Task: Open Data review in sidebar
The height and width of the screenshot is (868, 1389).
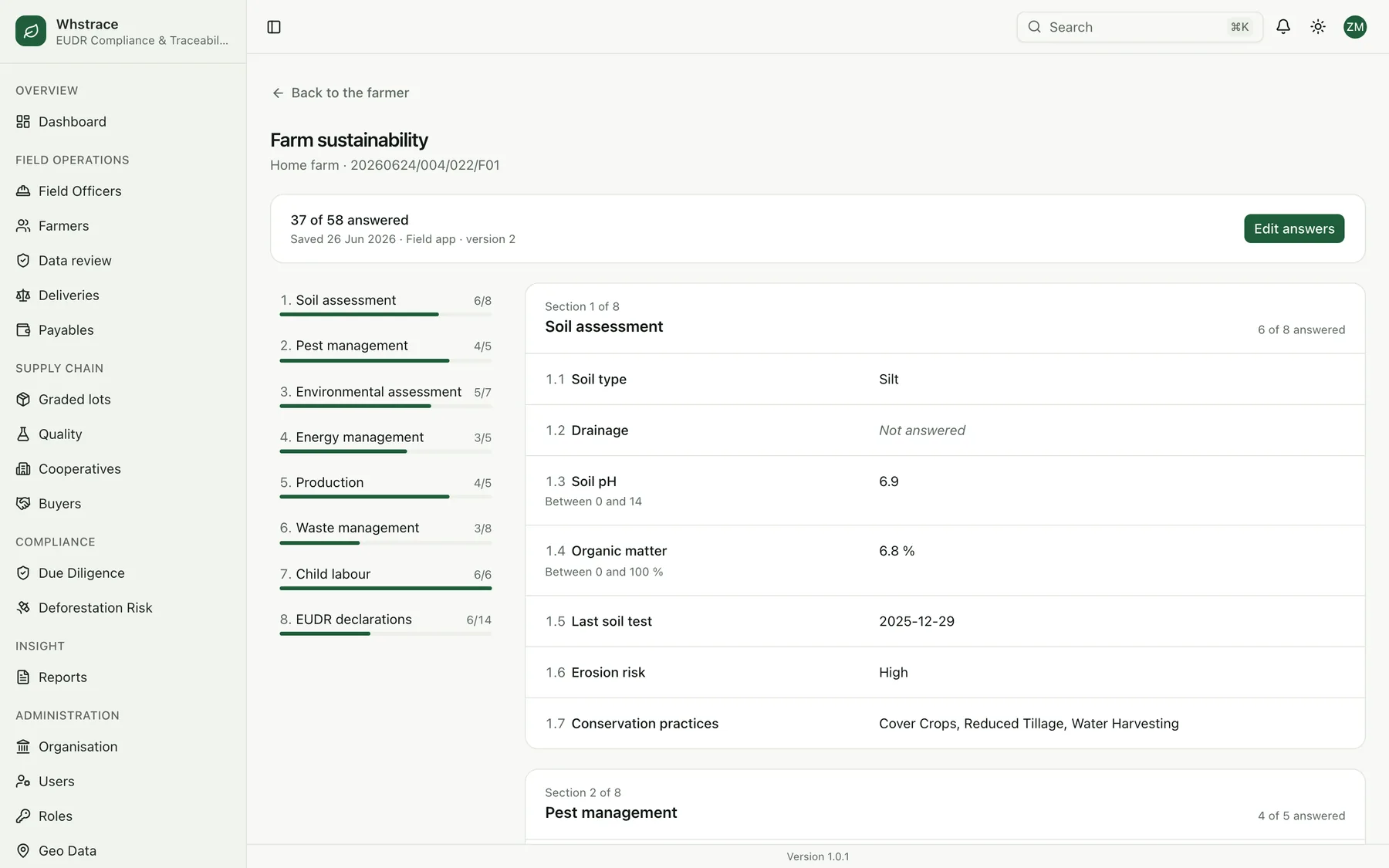Action: (123, 261)
